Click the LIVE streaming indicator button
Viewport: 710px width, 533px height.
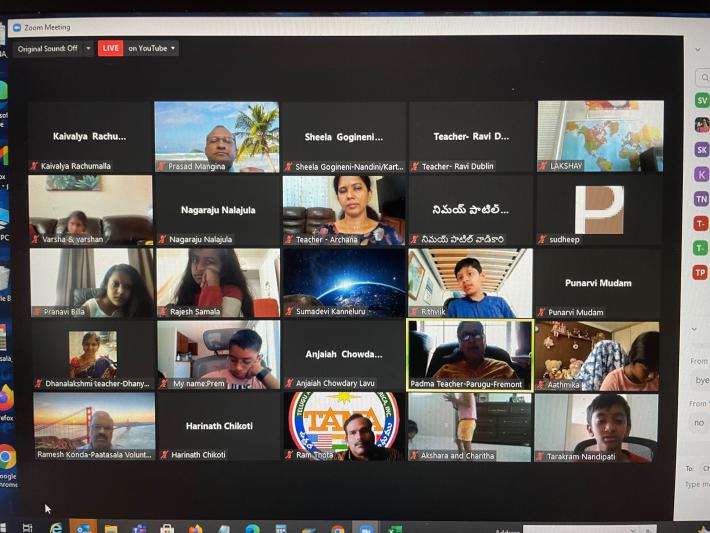[110, 48]
